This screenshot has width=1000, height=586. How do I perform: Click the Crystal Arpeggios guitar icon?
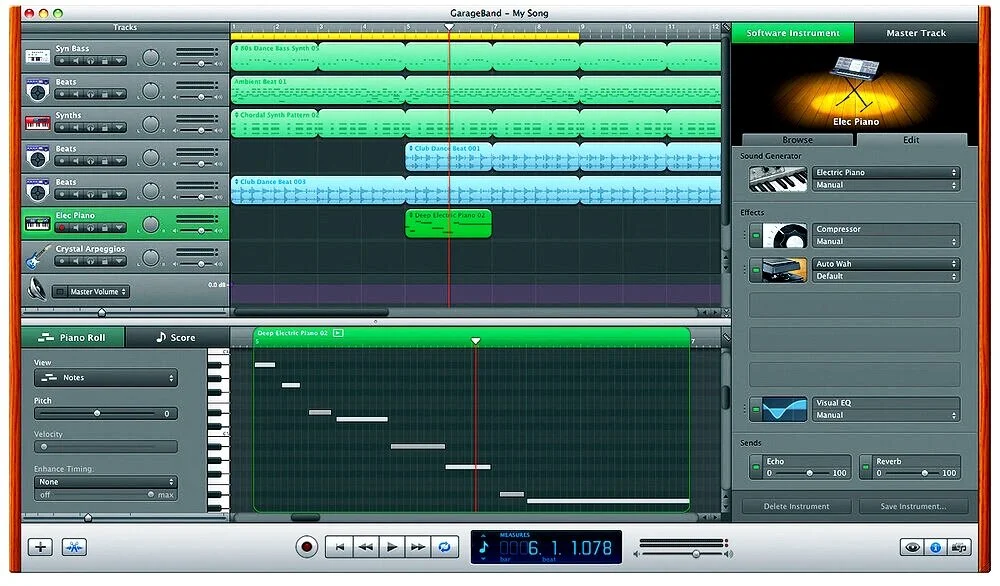tap(38, 256)
